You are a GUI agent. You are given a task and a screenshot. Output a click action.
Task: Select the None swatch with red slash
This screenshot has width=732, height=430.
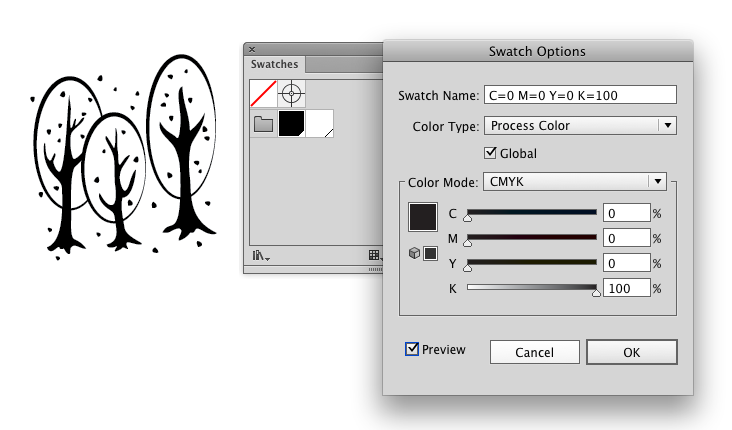tap(263, 93)
